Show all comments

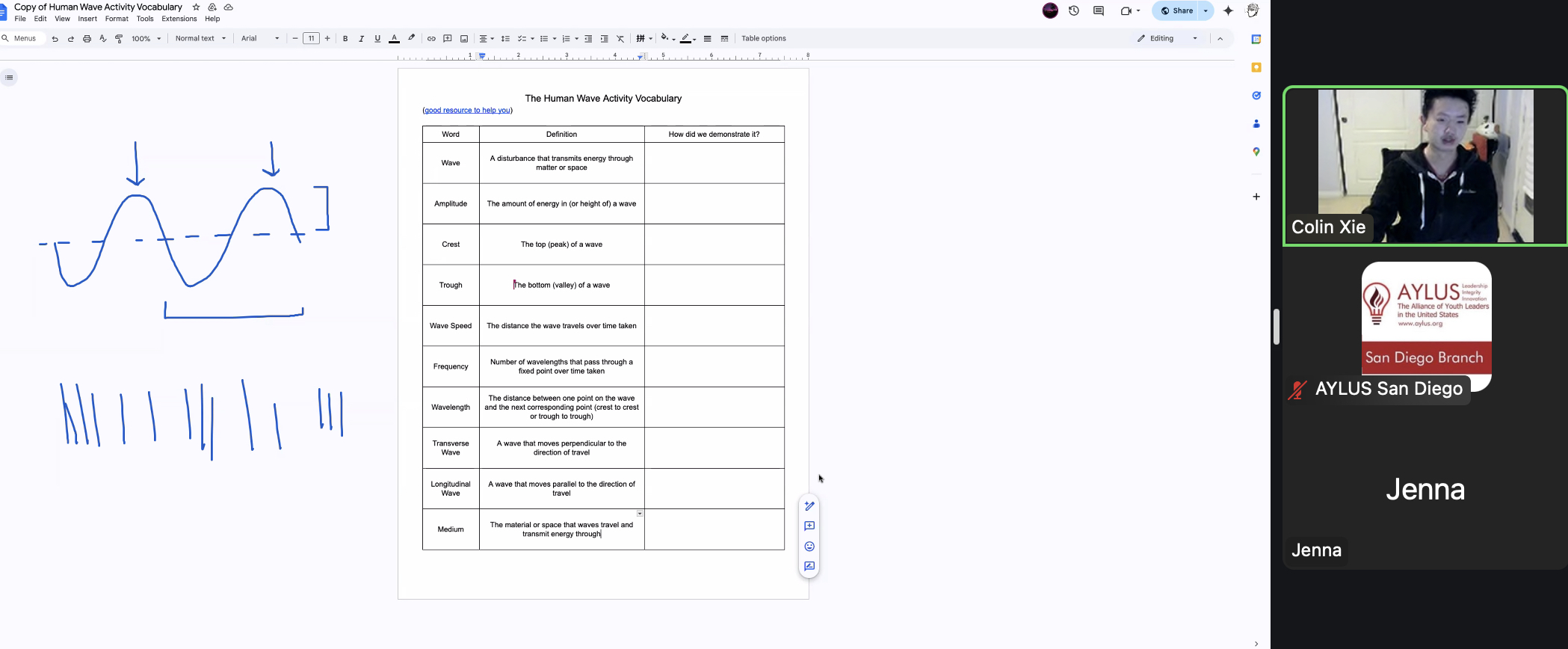point(1099,10)
